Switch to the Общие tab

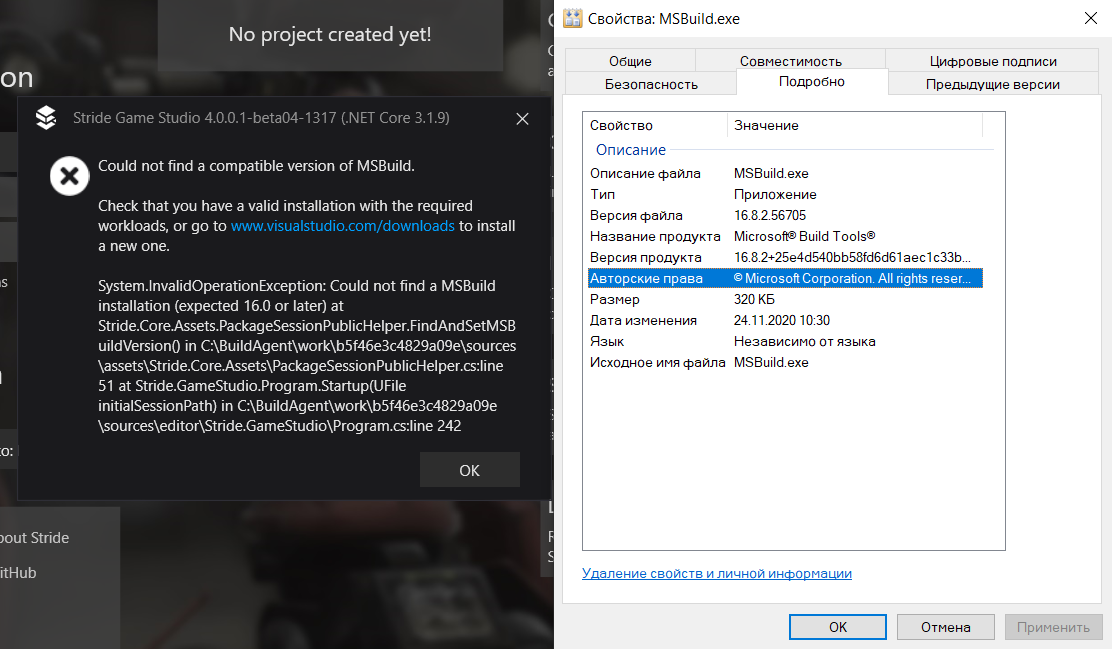click(630, 61)
